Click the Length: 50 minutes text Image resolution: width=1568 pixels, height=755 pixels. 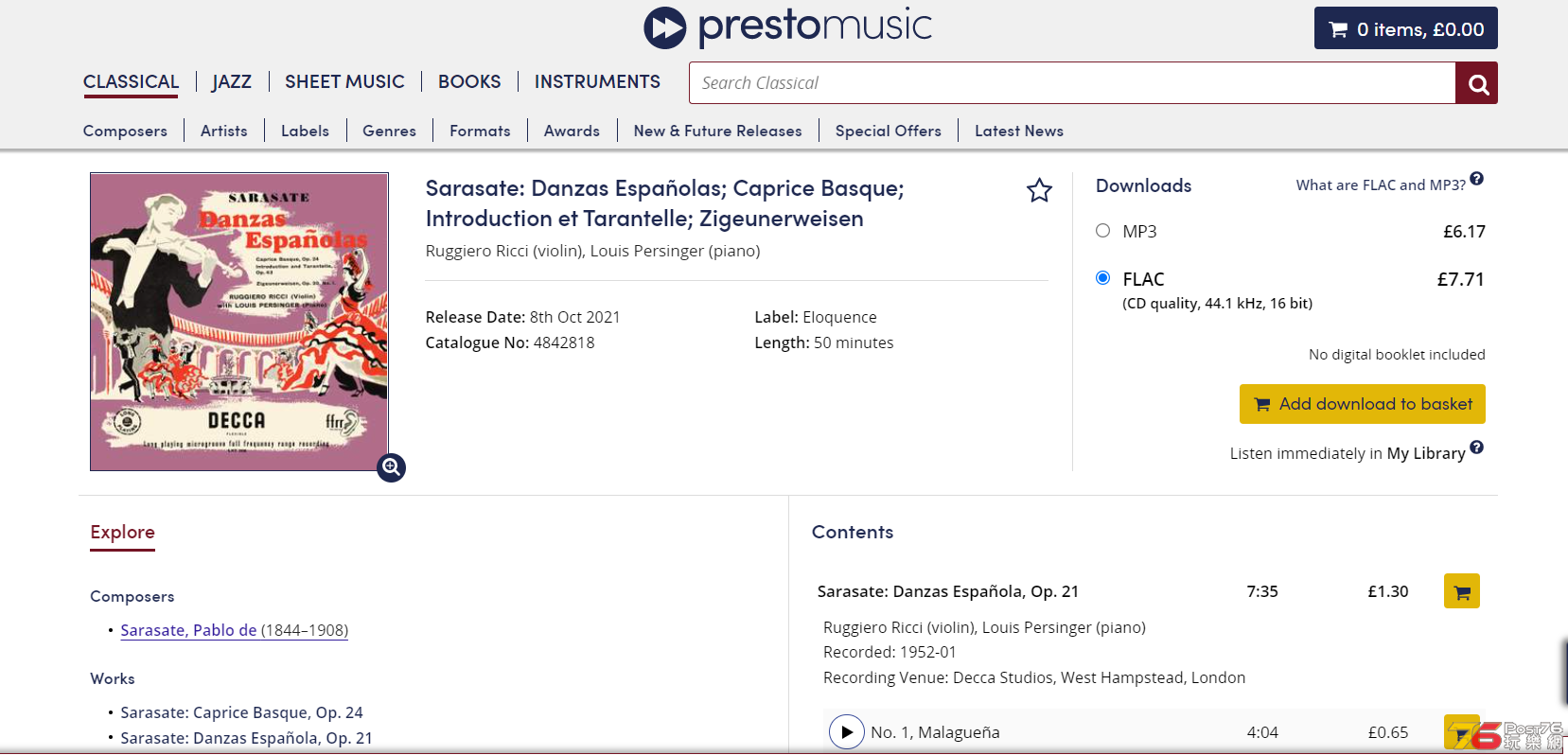[x=823, y=342]
